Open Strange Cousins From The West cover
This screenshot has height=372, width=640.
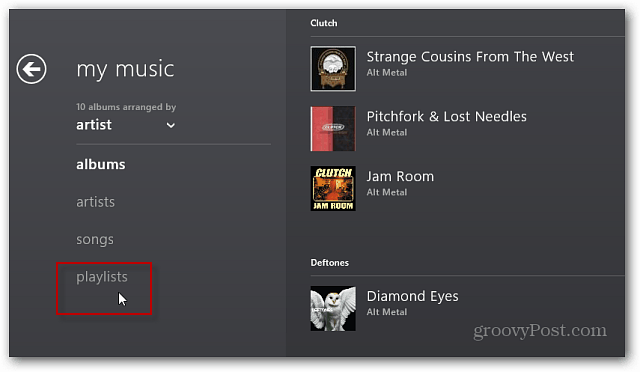pyautogui.click(x=333, y=69)
